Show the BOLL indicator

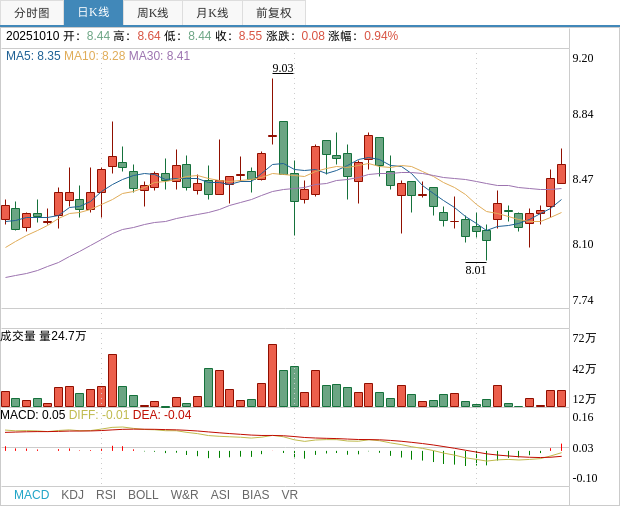point(143,495)
